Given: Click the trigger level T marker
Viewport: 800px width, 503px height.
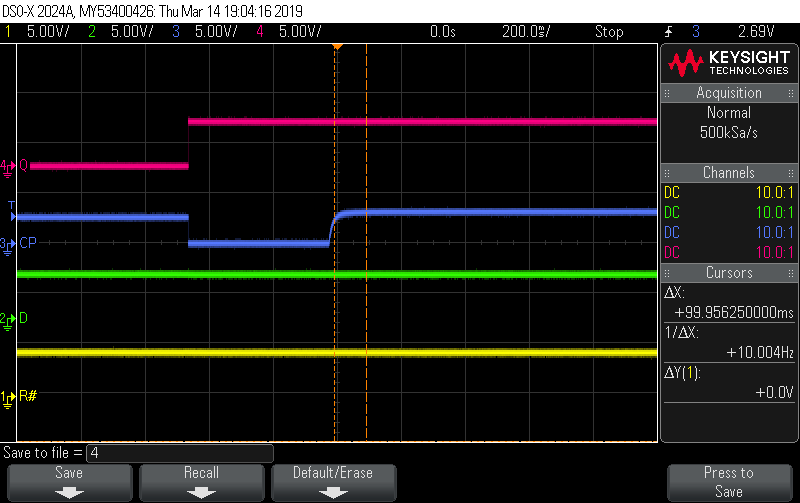Looking at the screenshot, I should tap(12, 211).
